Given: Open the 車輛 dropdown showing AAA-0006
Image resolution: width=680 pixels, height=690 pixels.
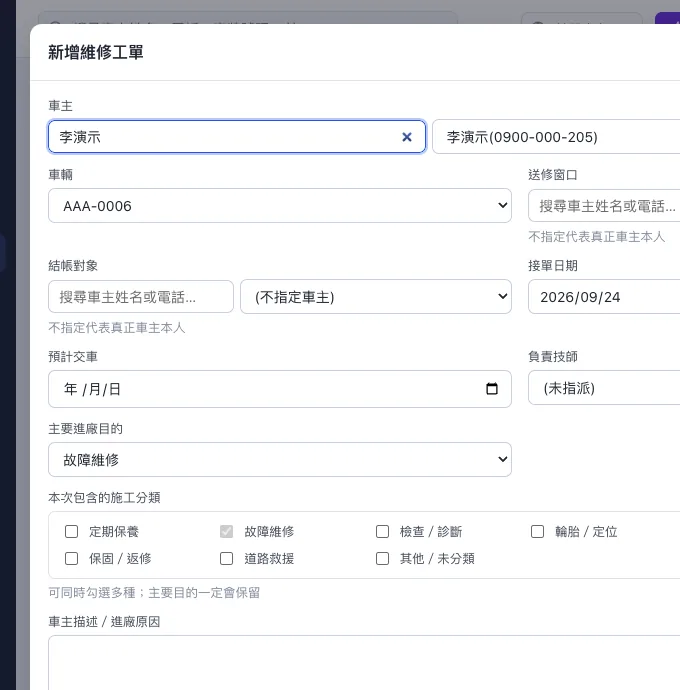Looking at the screenshot, I should click(x=280, y=206).
